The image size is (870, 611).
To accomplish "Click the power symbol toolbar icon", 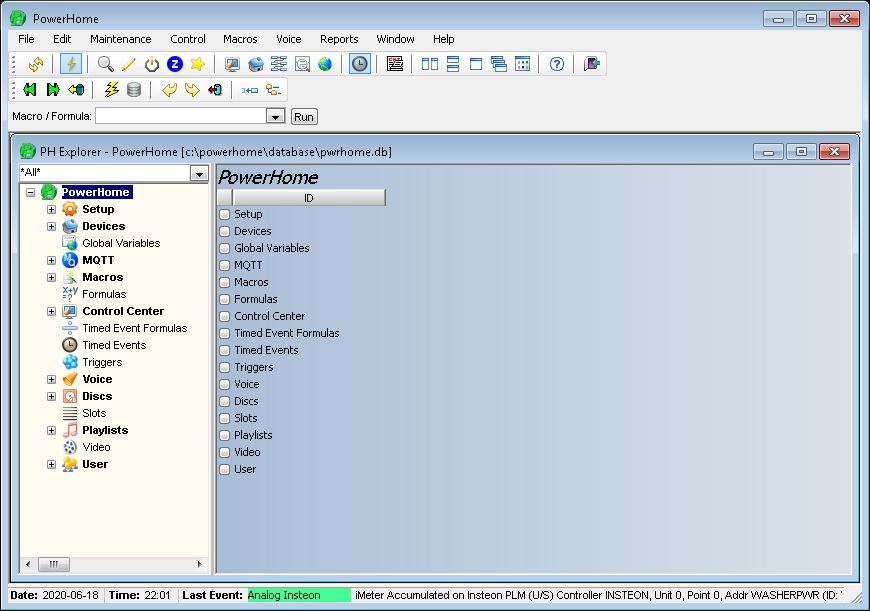I will tap(151, 64).
